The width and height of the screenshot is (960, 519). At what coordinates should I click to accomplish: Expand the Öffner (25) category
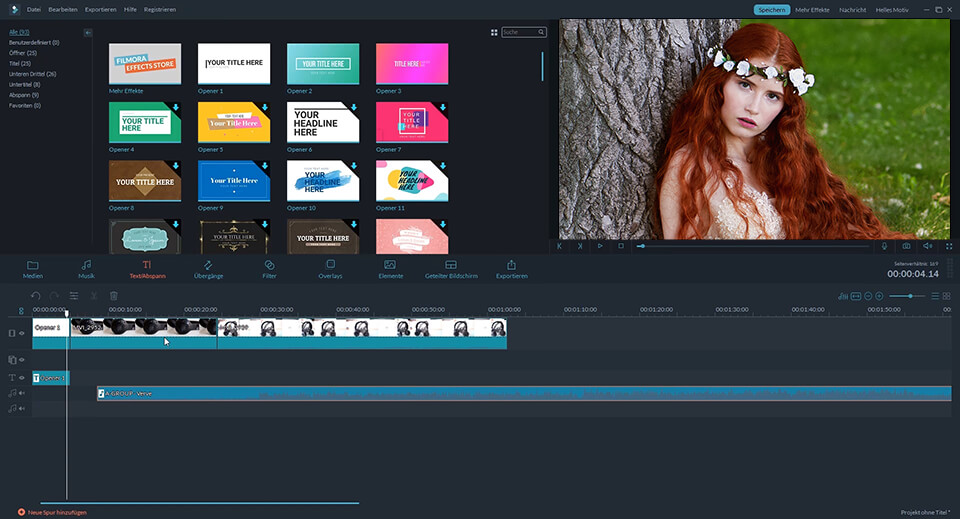[x=23, y=52]
